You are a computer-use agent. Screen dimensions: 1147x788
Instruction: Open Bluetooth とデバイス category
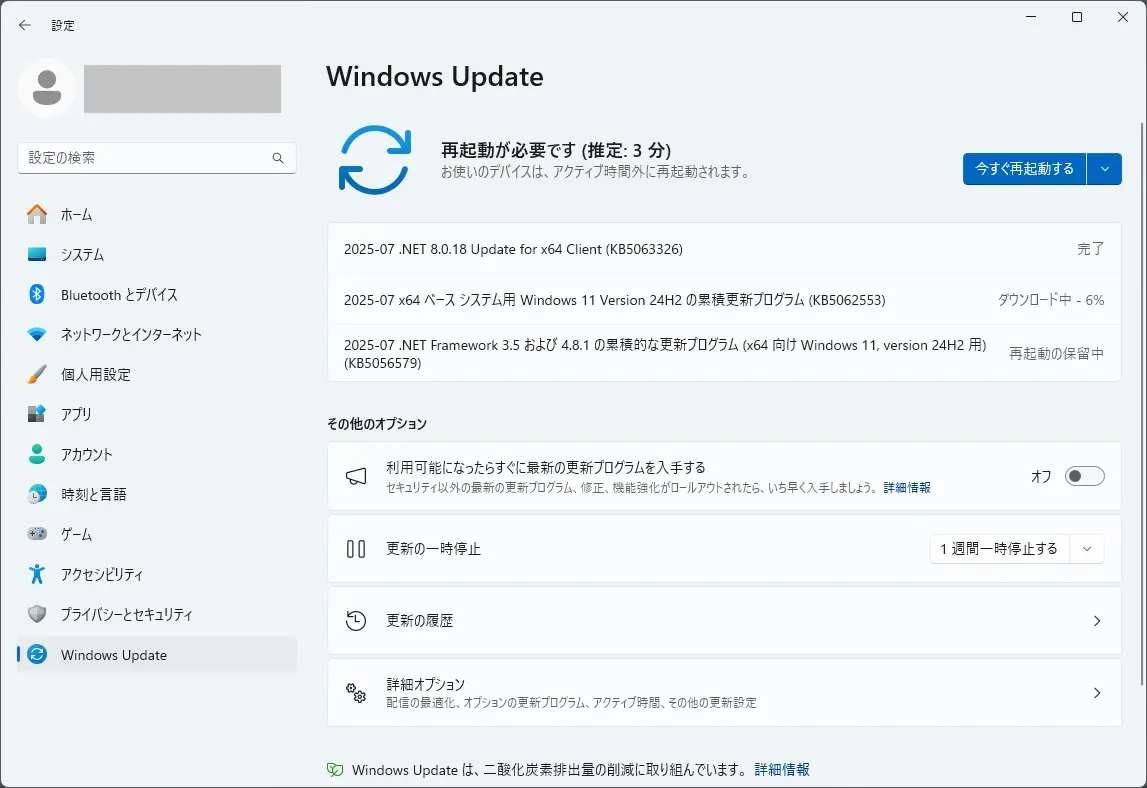(x=157, y=294)
